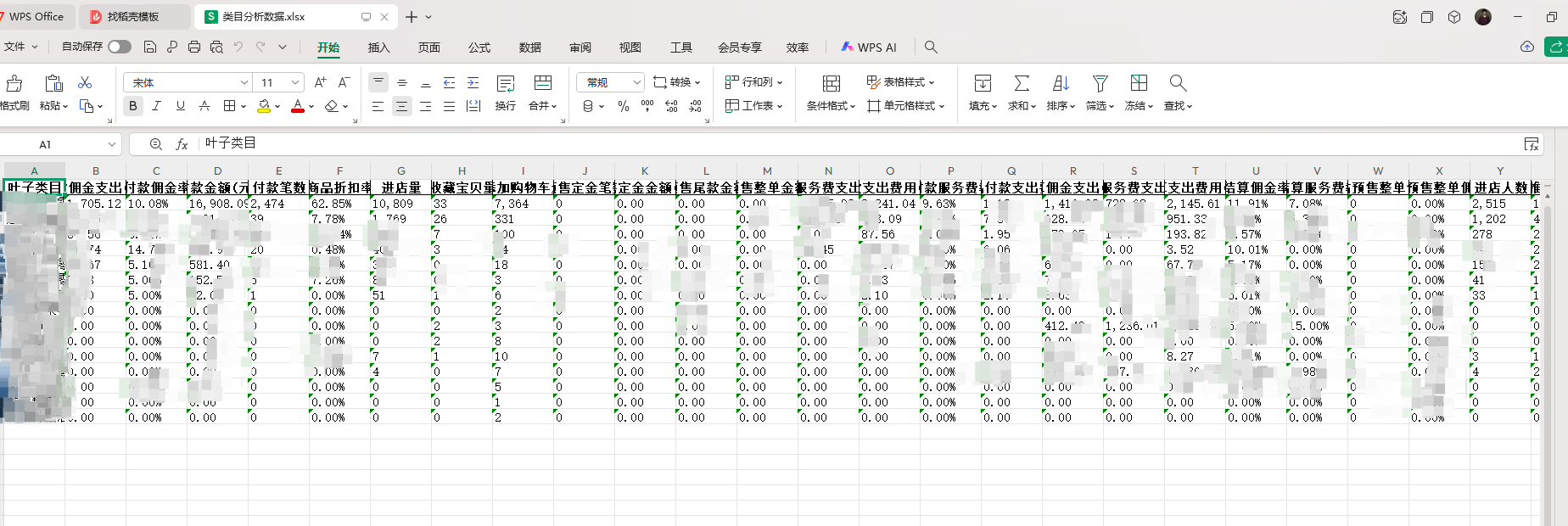The image size is (1568, 526).
Task: Click the Paste (粘贴) clipboard icon
Action: click(x=53, y=82)
